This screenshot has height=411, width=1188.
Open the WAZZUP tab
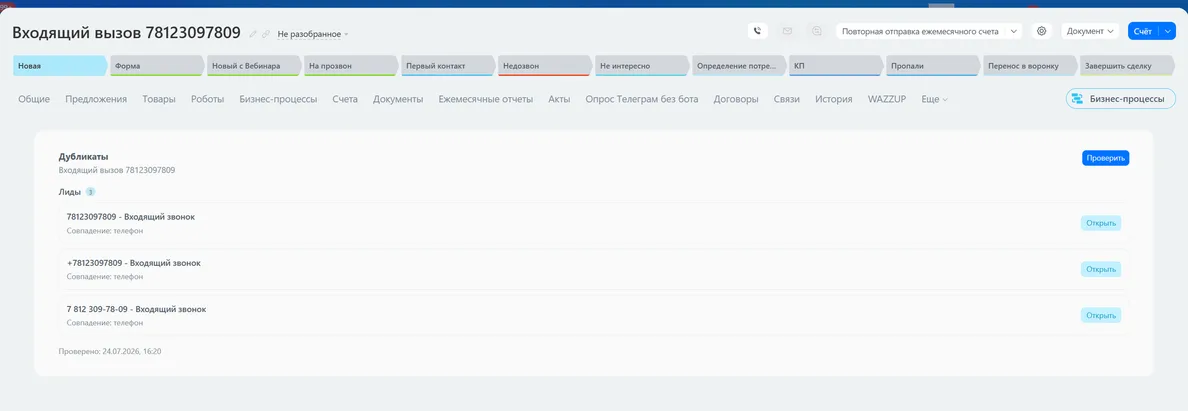pos(886,99)
